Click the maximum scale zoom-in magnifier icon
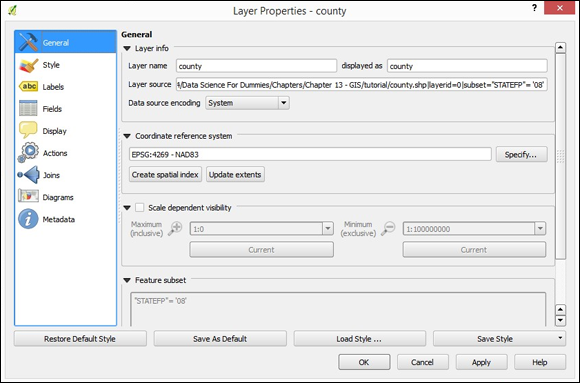The image size is (580, 383). click(x=175, y=228)
